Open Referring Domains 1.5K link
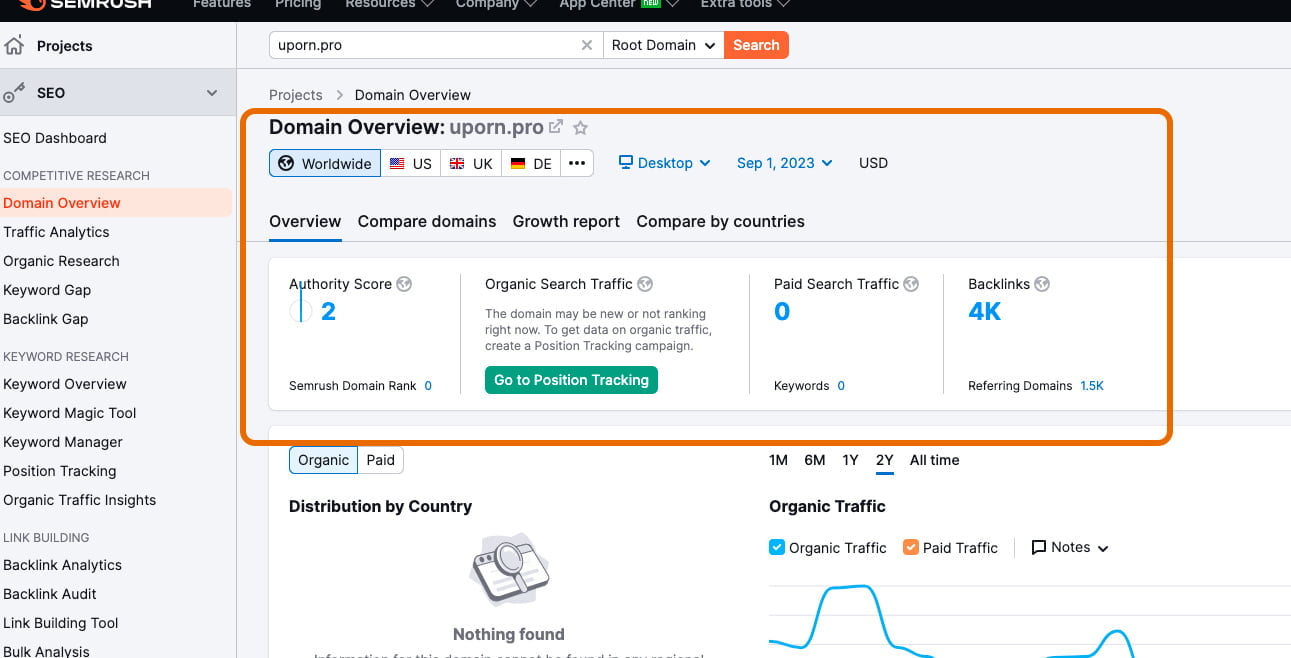 (1092, 386)
